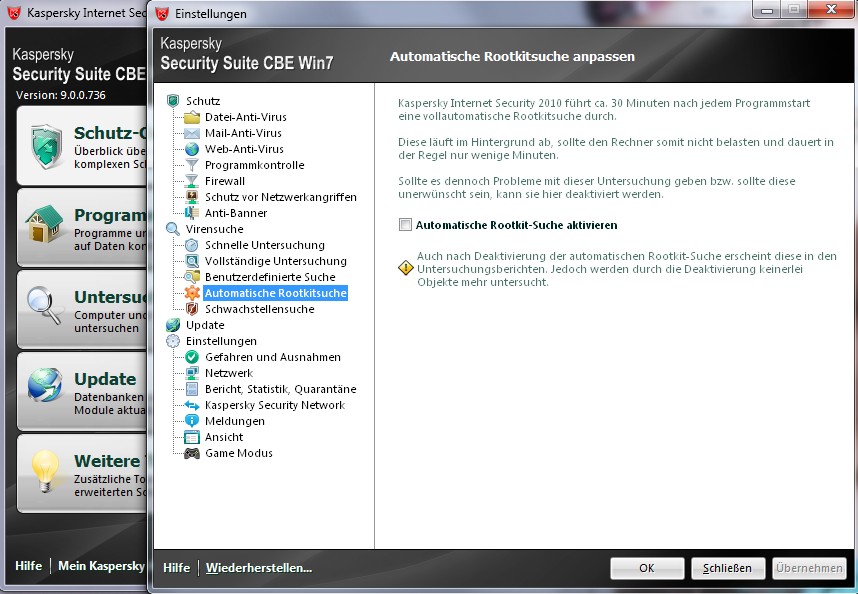Click the Ansicht window icon

[192, 437]
